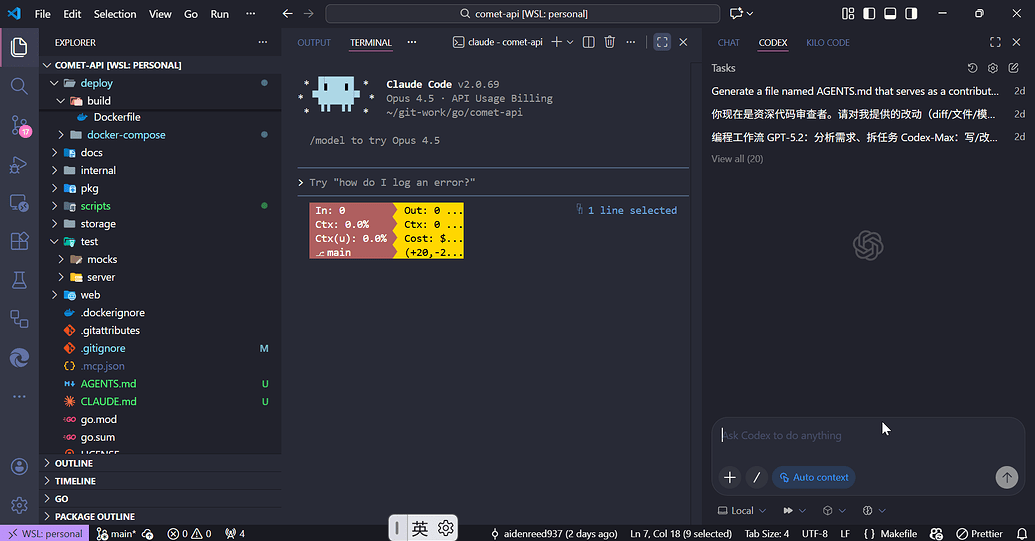Toggle primary side bar visibility

(869, 14)
